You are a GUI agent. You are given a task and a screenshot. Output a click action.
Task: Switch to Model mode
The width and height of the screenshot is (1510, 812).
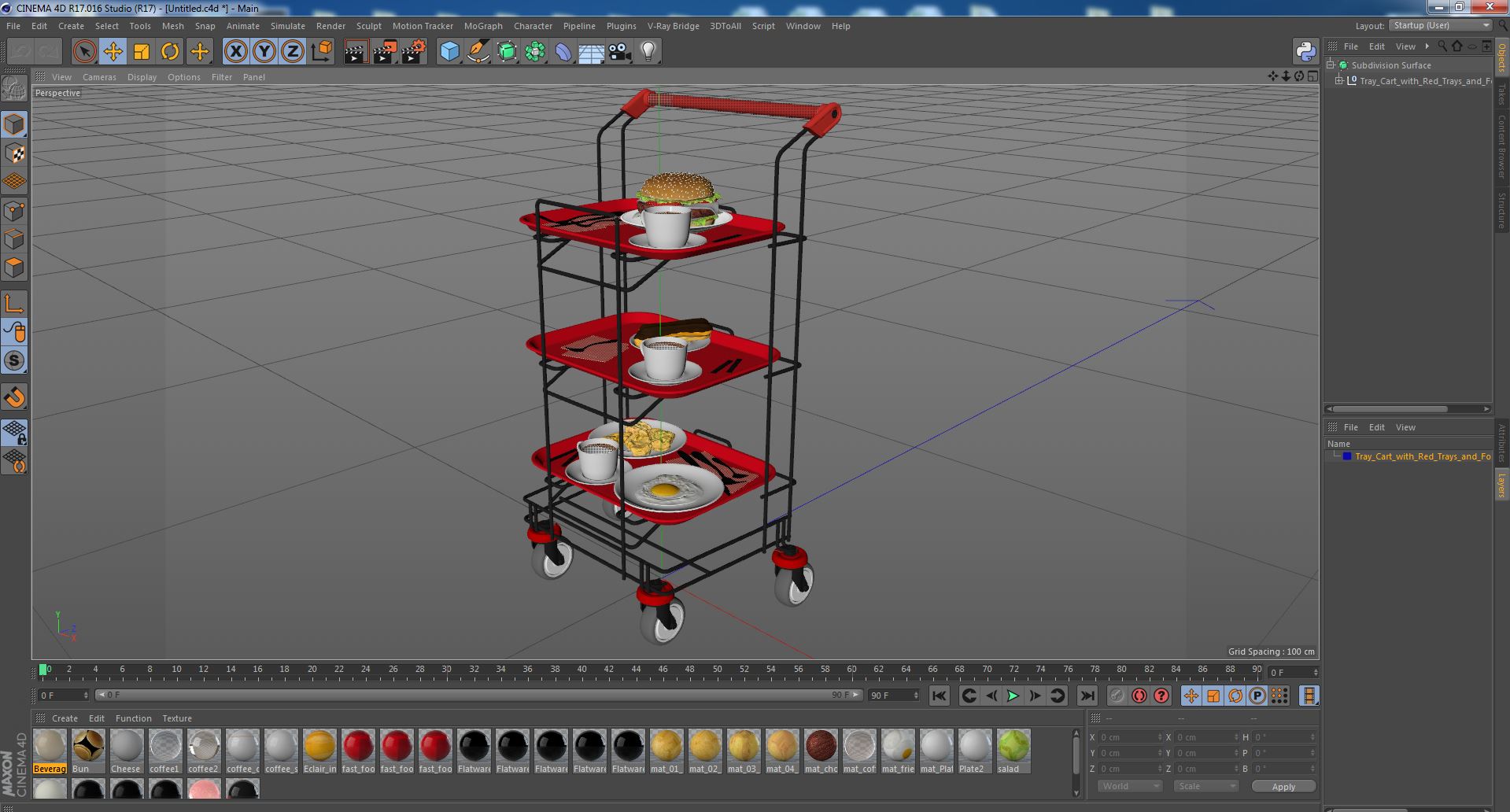14,124
